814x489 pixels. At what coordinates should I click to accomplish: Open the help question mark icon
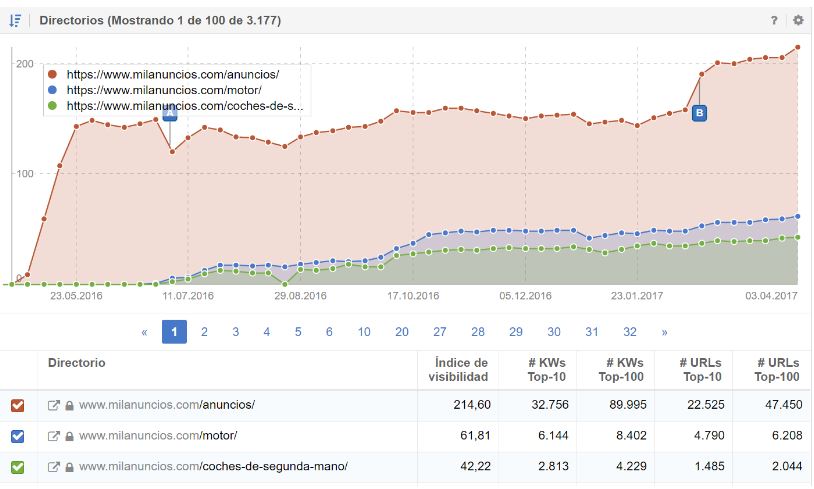coord(774,20)
